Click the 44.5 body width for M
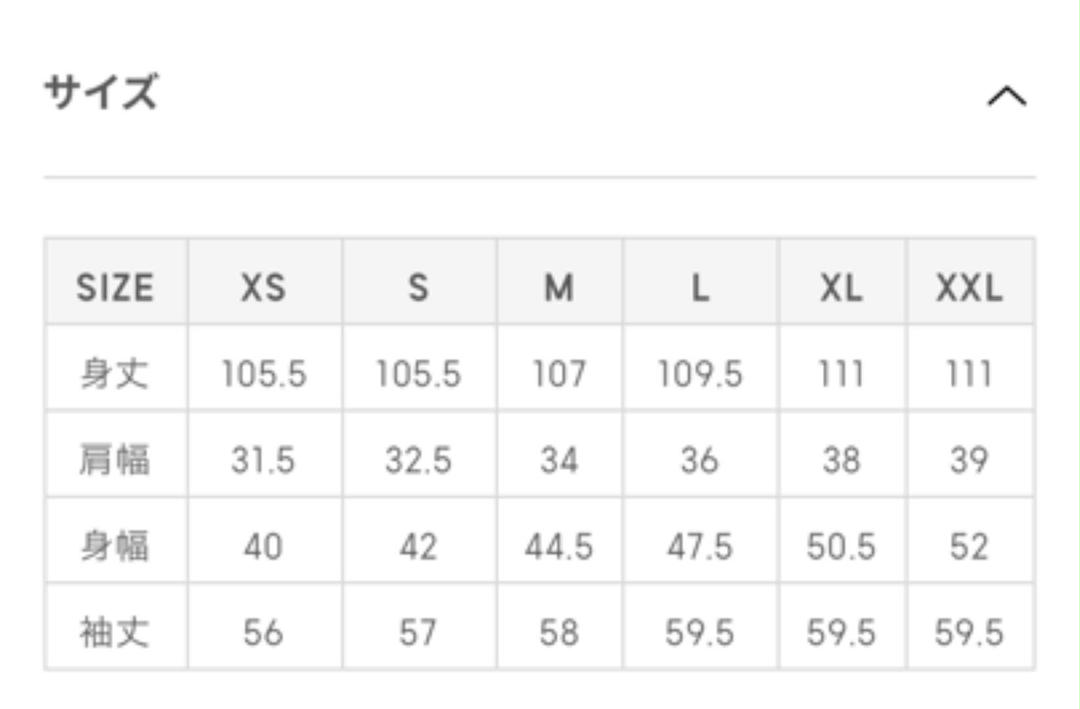 coord(559,546)
